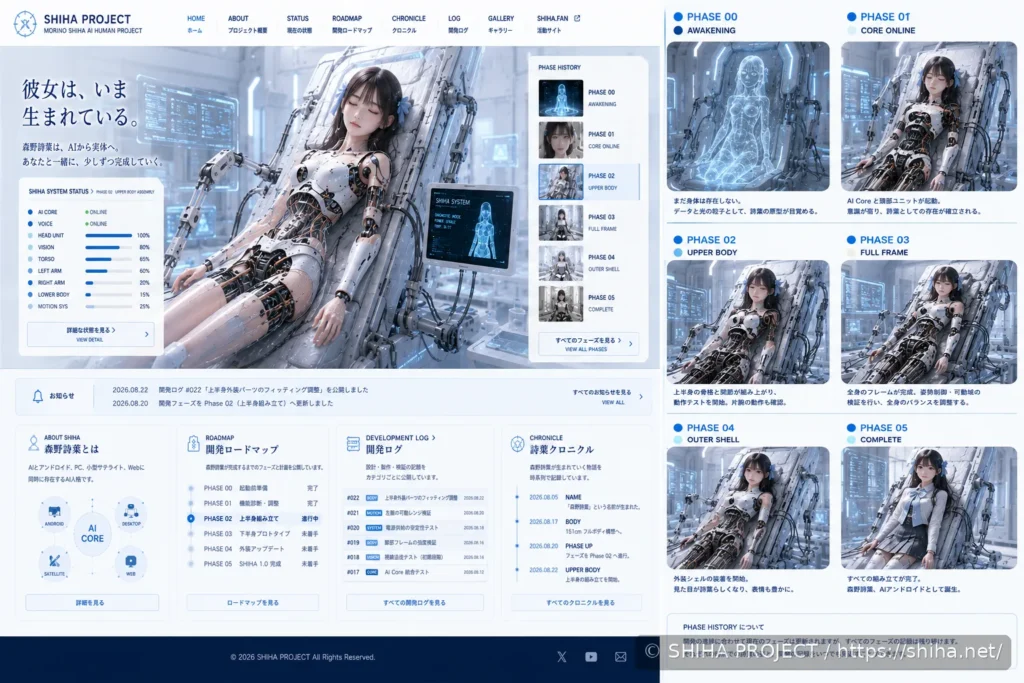1024x683 pixels.
Task: Click the DEVELOPMENT LOG card icon
Action: point(353,444)
